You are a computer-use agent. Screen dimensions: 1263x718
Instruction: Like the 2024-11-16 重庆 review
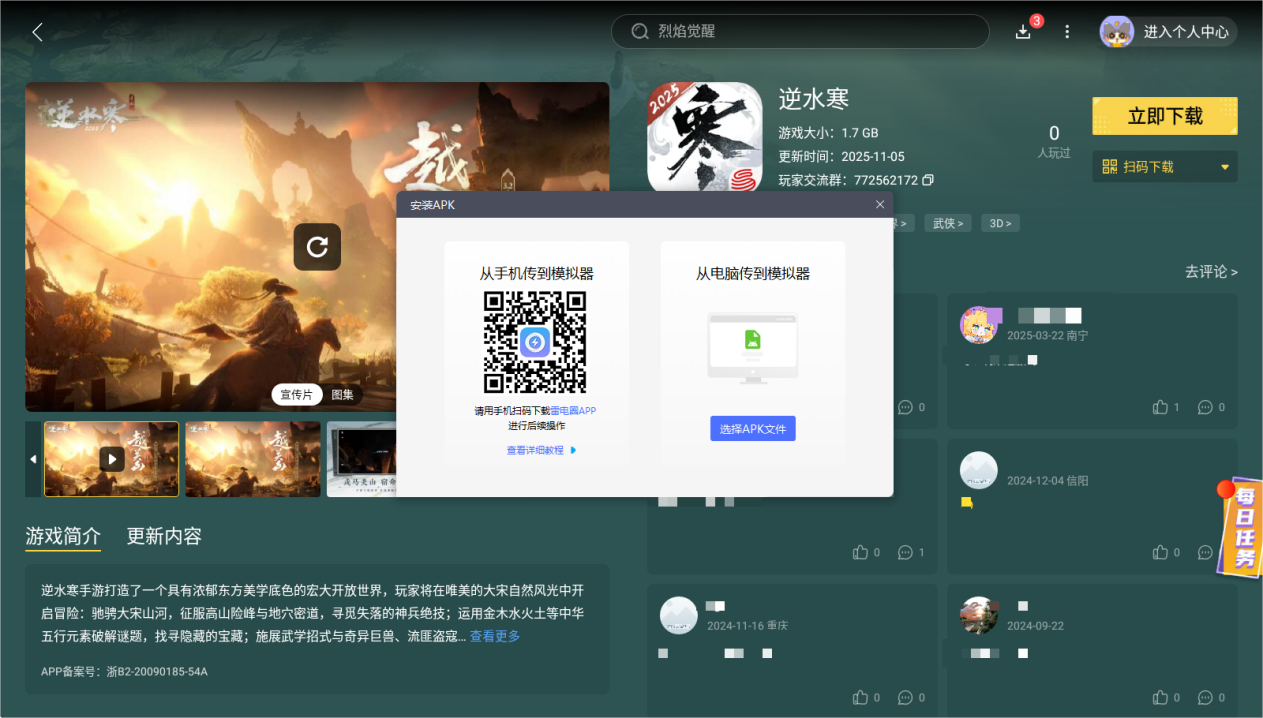coord(860,697)
